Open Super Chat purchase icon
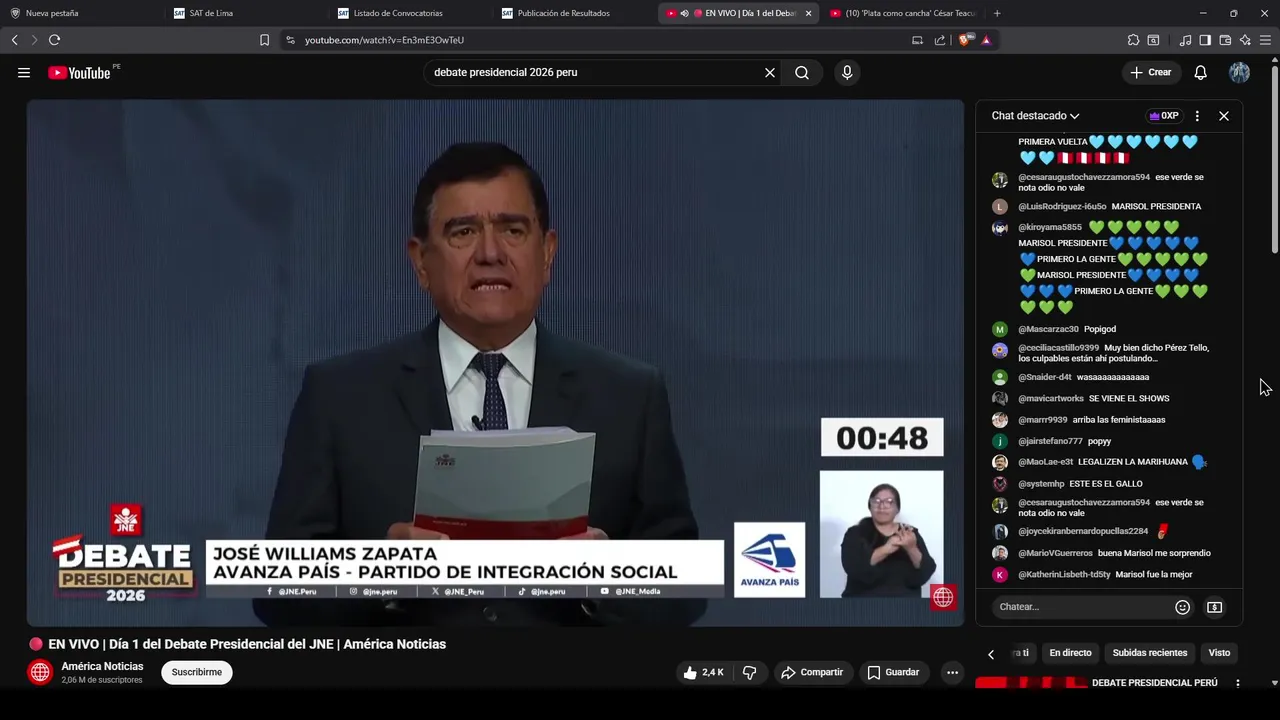The height and width of the screenshot is (720, 1280). (1214, 607)
